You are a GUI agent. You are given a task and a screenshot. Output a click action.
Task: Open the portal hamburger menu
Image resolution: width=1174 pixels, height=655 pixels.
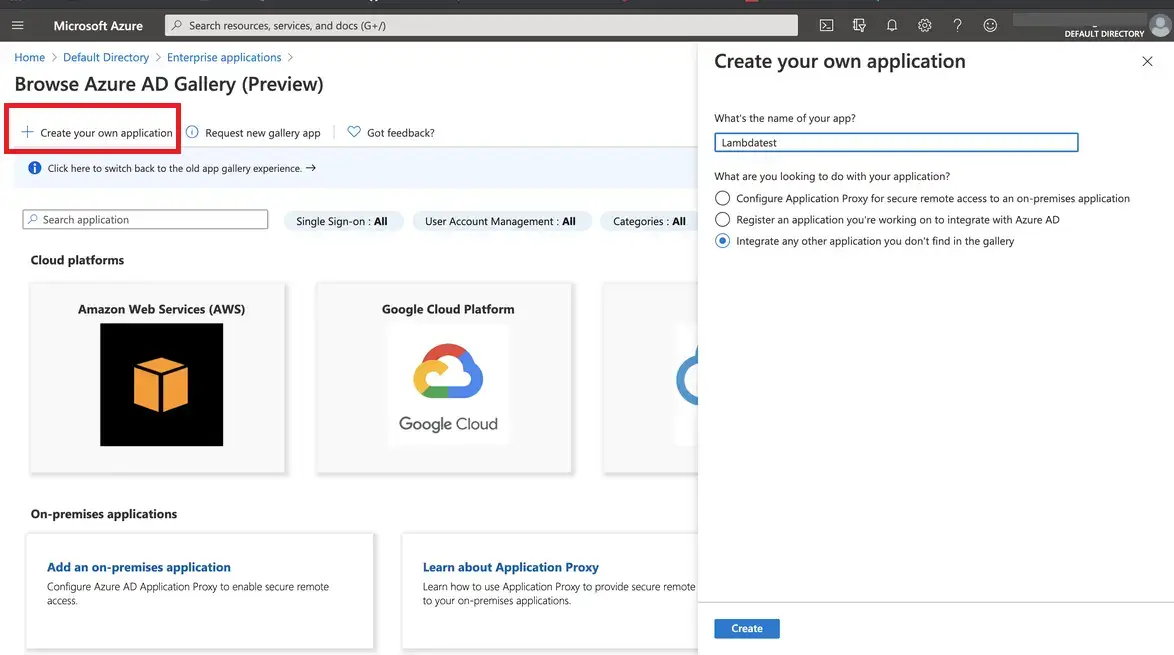point(17,24)
